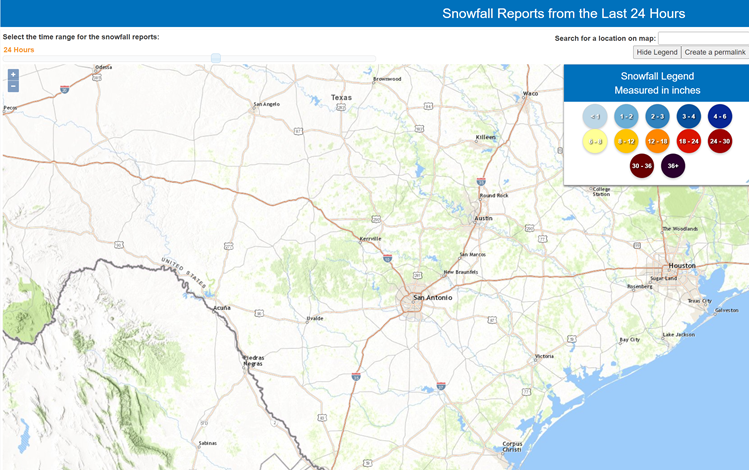Zoom out on the map

click(x=13, y=87)
